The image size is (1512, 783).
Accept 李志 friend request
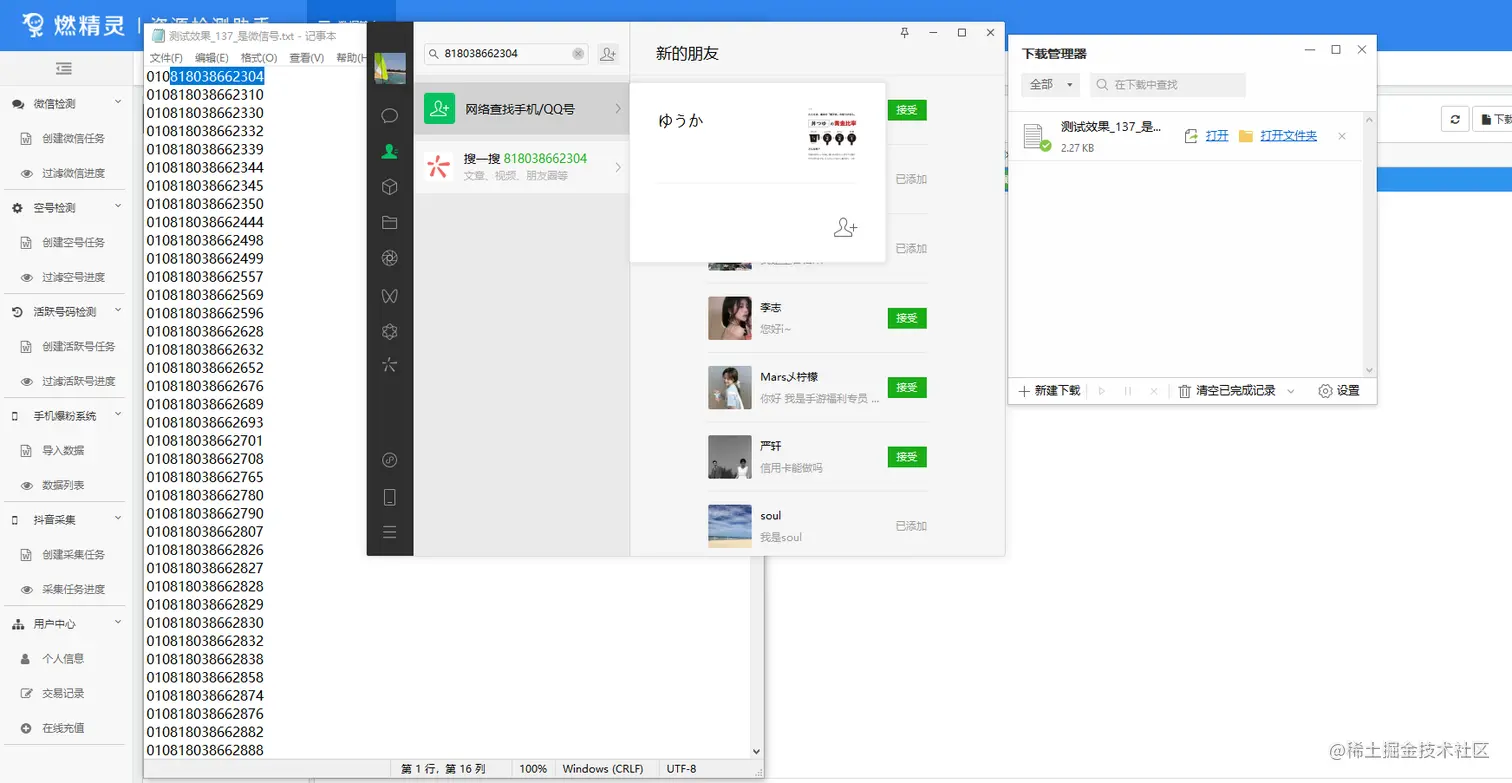907,318
